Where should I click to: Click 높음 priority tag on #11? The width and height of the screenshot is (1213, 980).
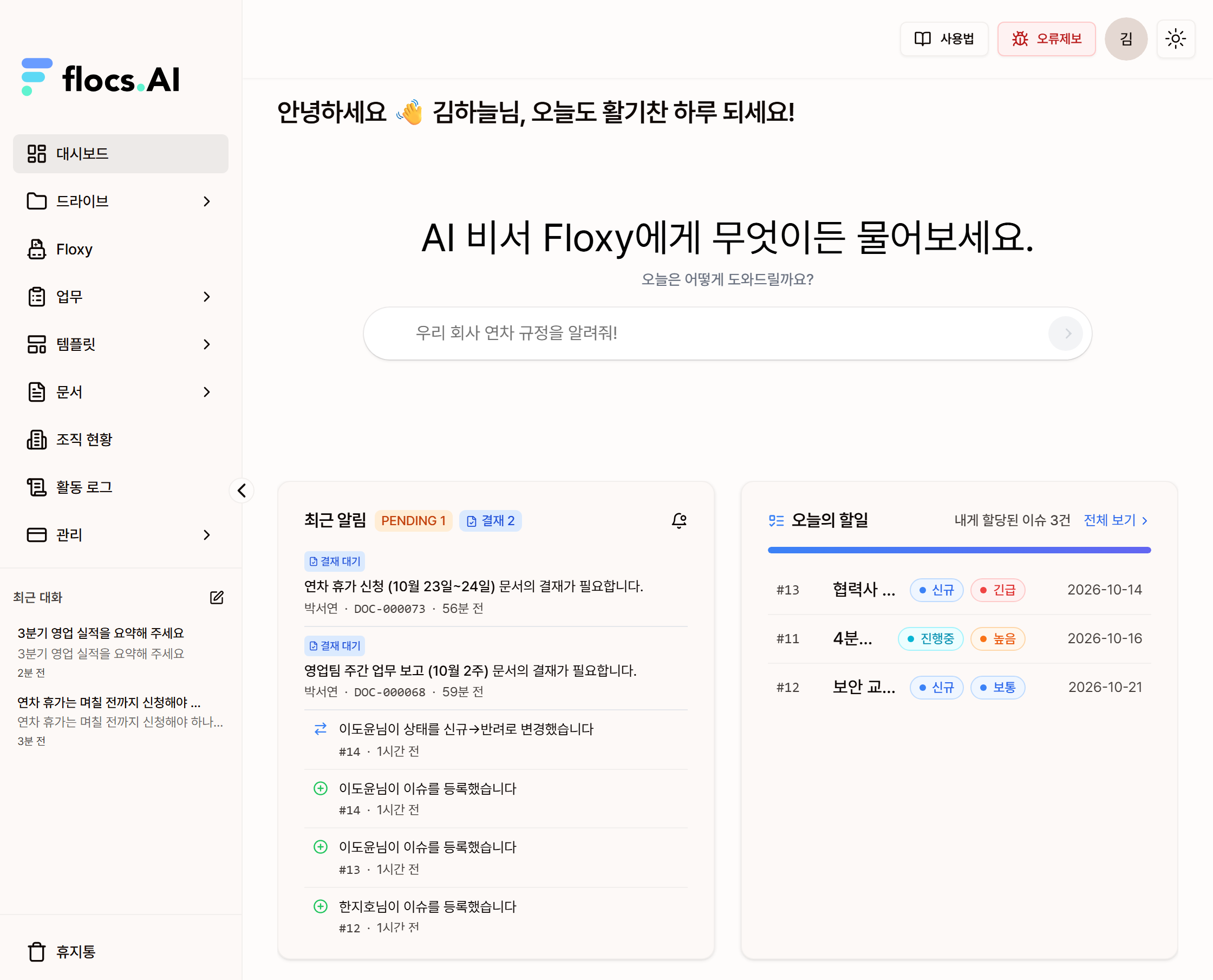click(997, 638)
